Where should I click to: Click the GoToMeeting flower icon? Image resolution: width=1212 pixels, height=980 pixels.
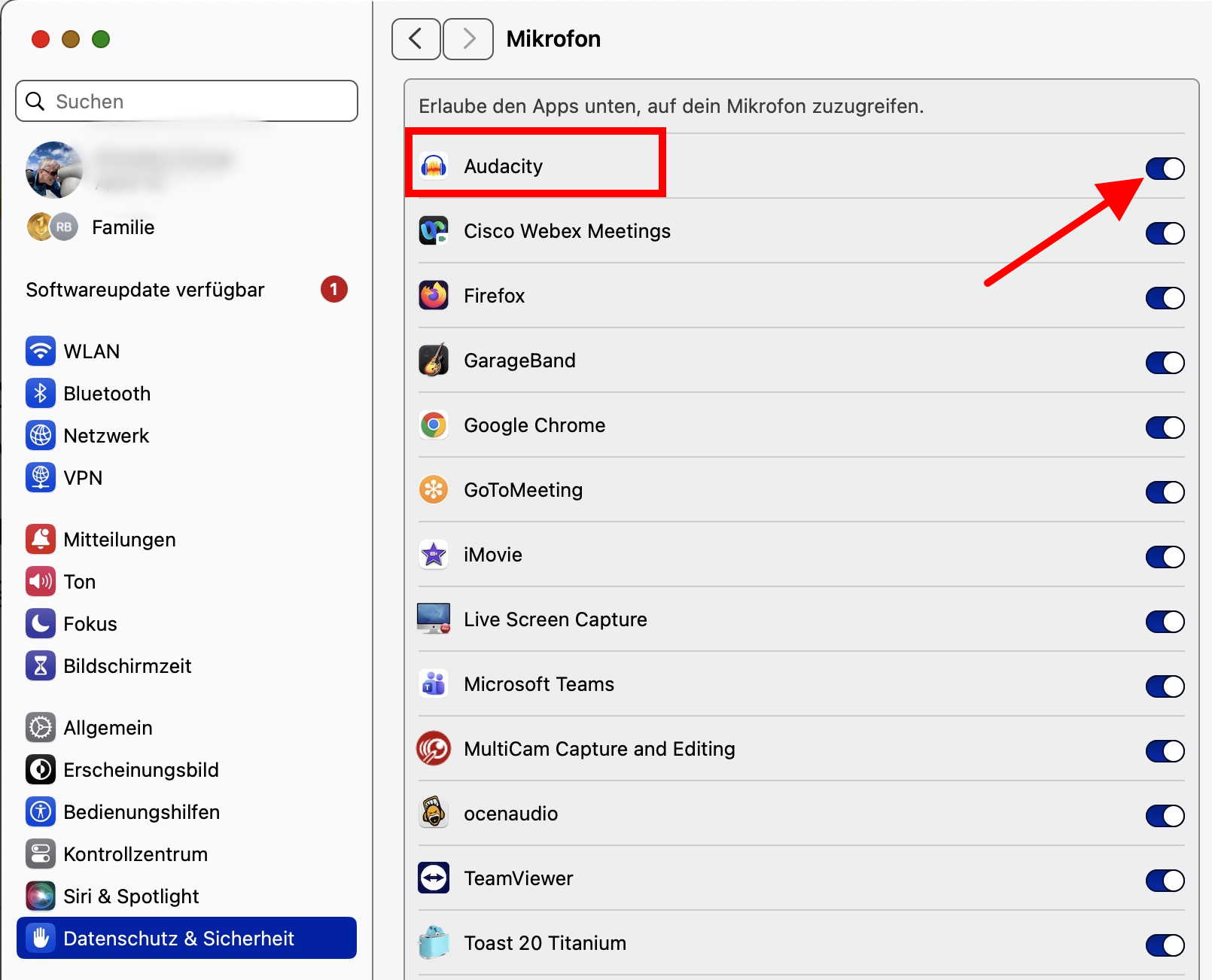pos(434,489)
